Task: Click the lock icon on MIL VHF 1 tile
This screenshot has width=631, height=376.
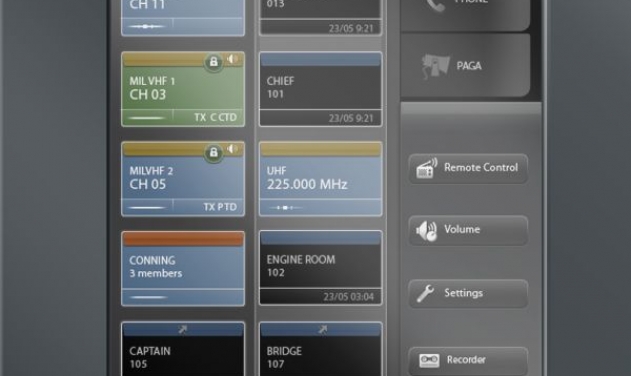Action: coord(213,62)
